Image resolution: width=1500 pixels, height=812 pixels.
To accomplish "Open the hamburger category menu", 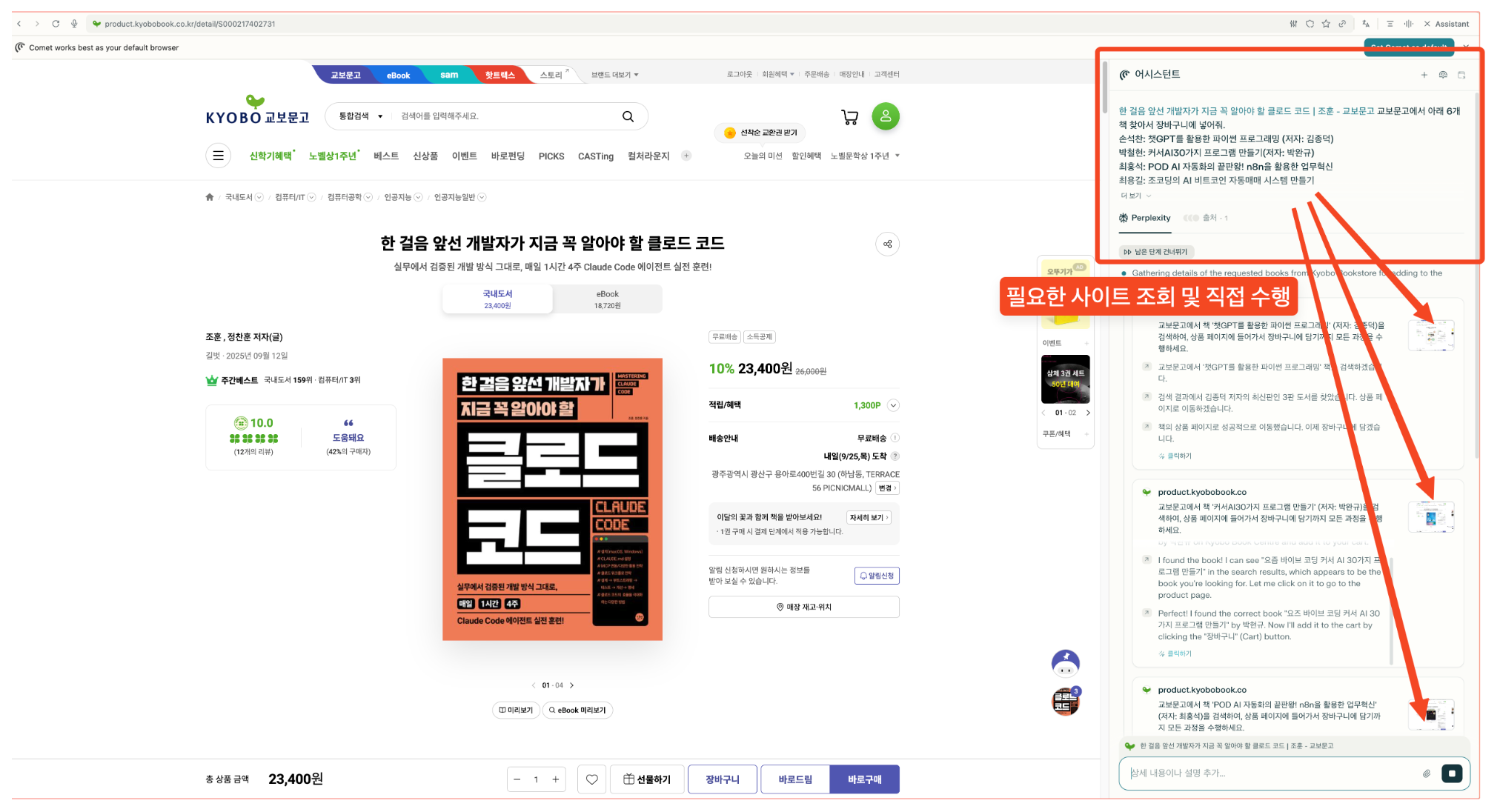I will pyautogui.click(x=218, y=156).
